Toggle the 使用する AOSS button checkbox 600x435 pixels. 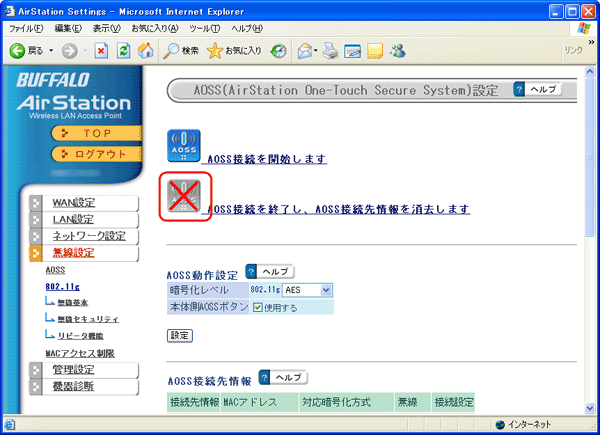point(258,307)
